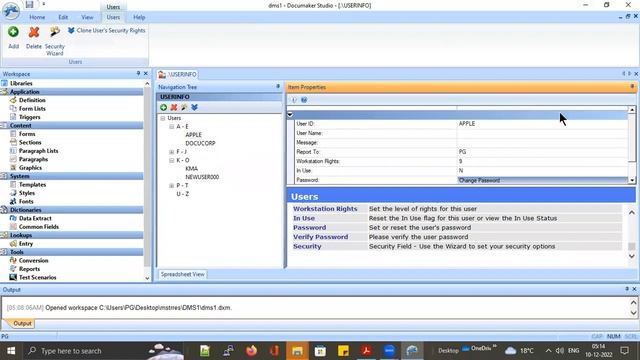Open Libraries in Workspace
The width and height of the screenshot is (640, 360).
pyautogui.click(x=21, y=83)
